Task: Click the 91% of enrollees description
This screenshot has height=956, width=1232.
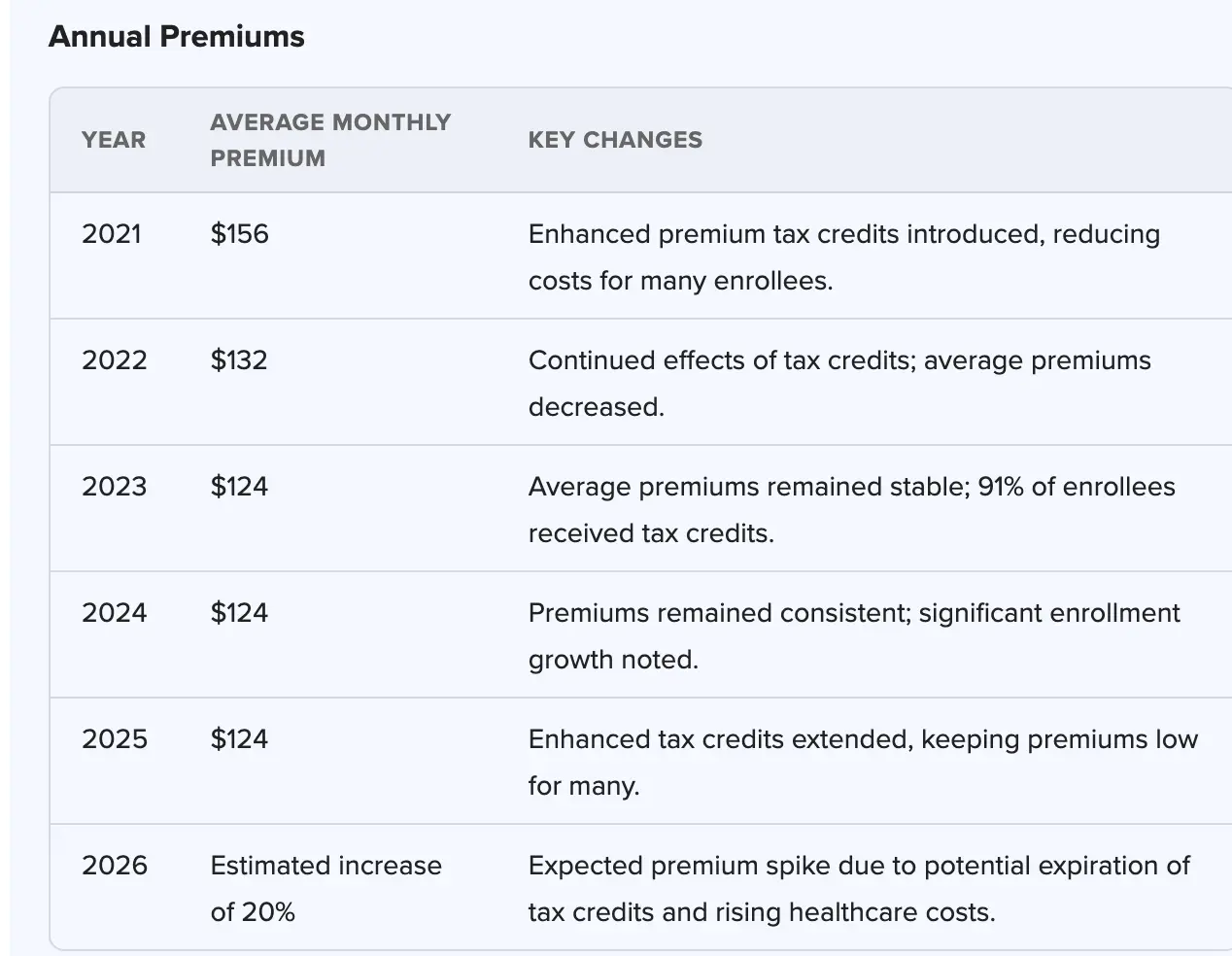Action: point(851,509)
